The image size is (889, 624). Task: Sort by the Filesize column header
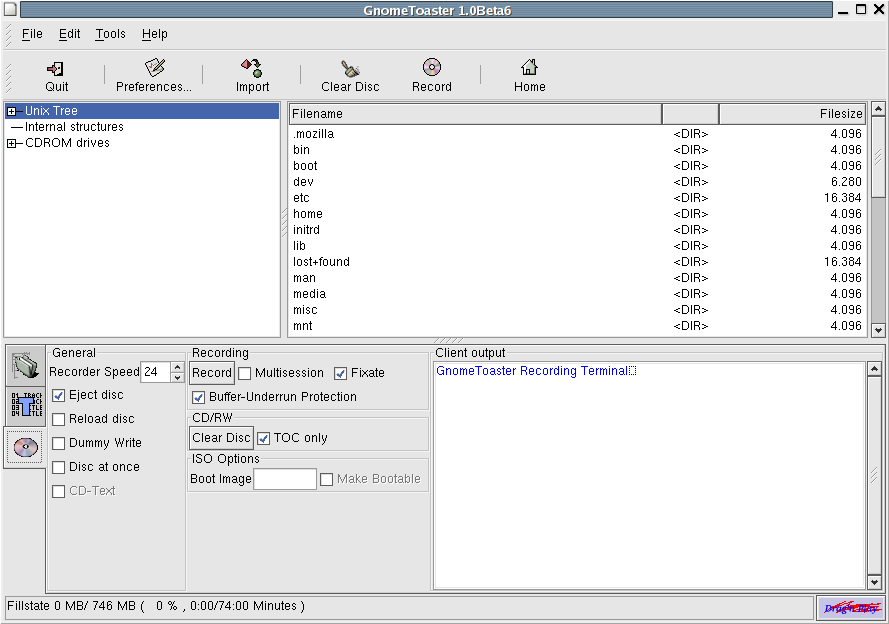[793, 114]
